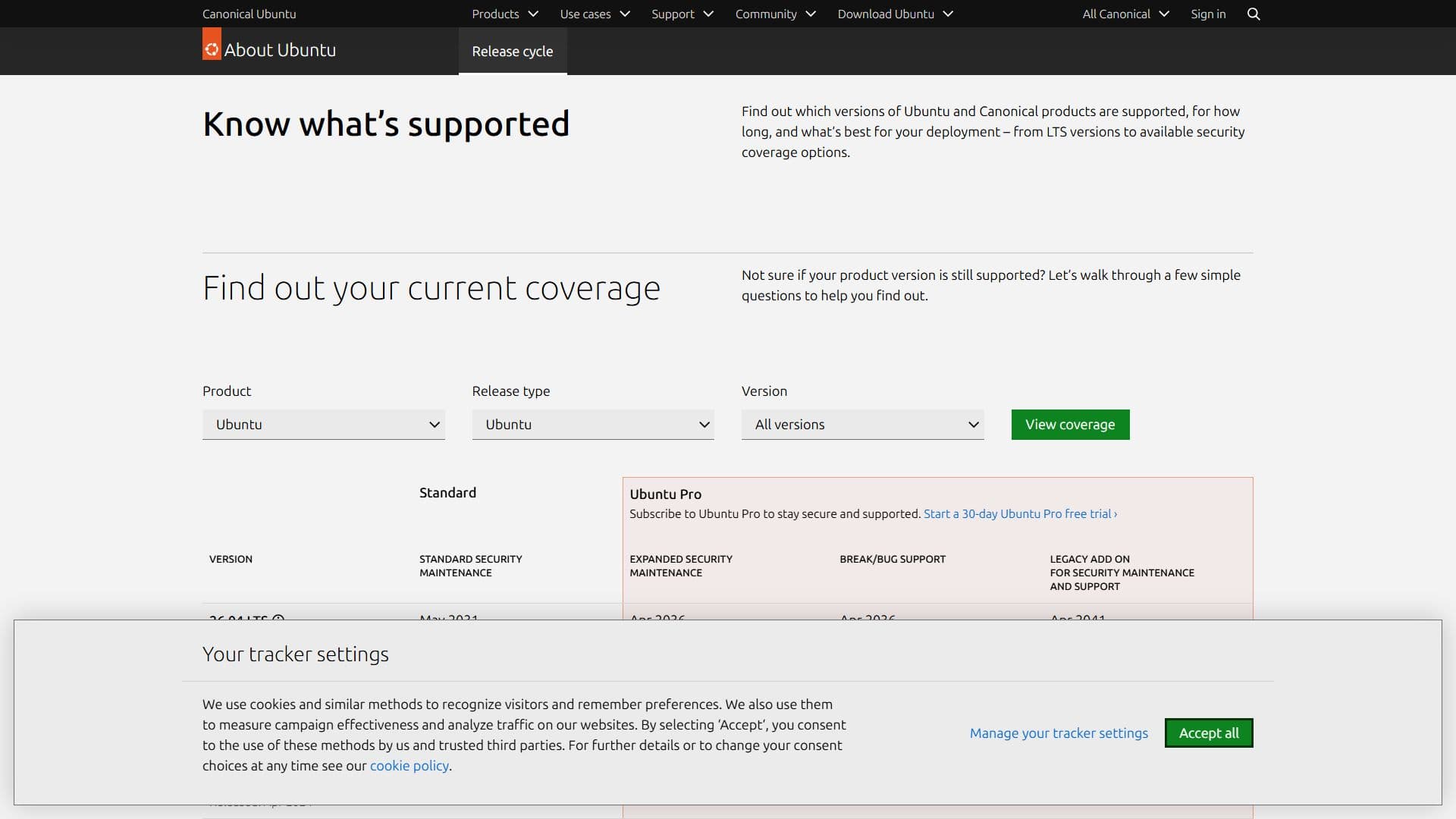Click Manage your tracker settings link

click(1059, 733)
